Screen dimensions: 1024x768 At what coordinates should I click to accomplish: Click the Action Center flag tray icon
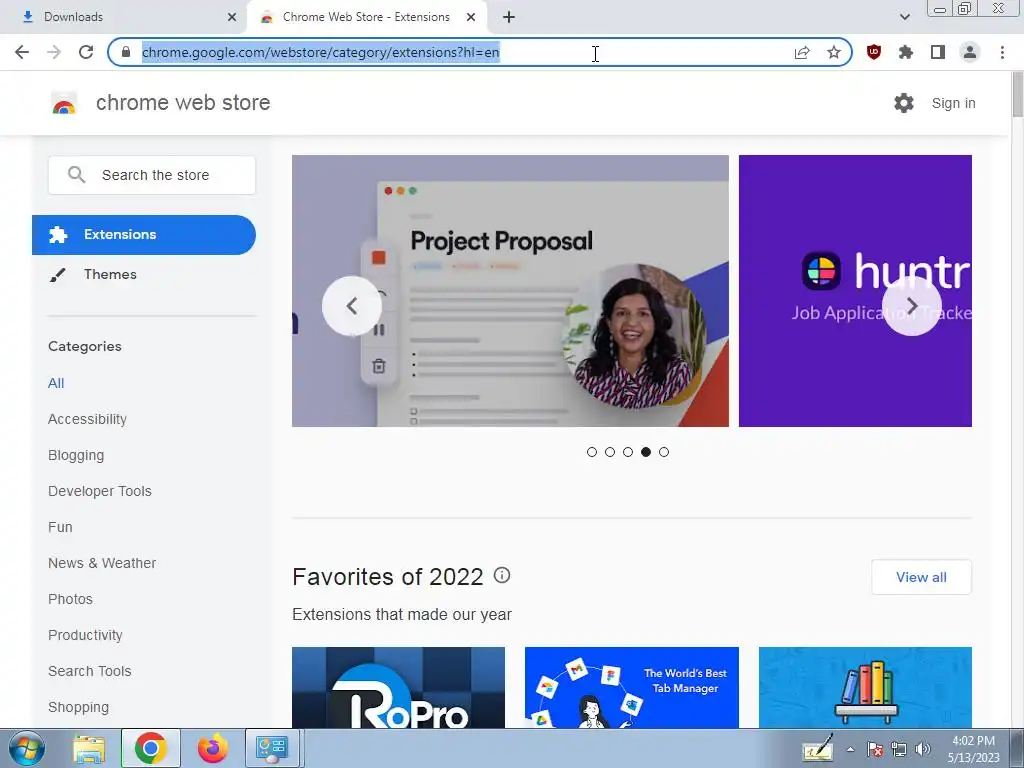point(875,750)
